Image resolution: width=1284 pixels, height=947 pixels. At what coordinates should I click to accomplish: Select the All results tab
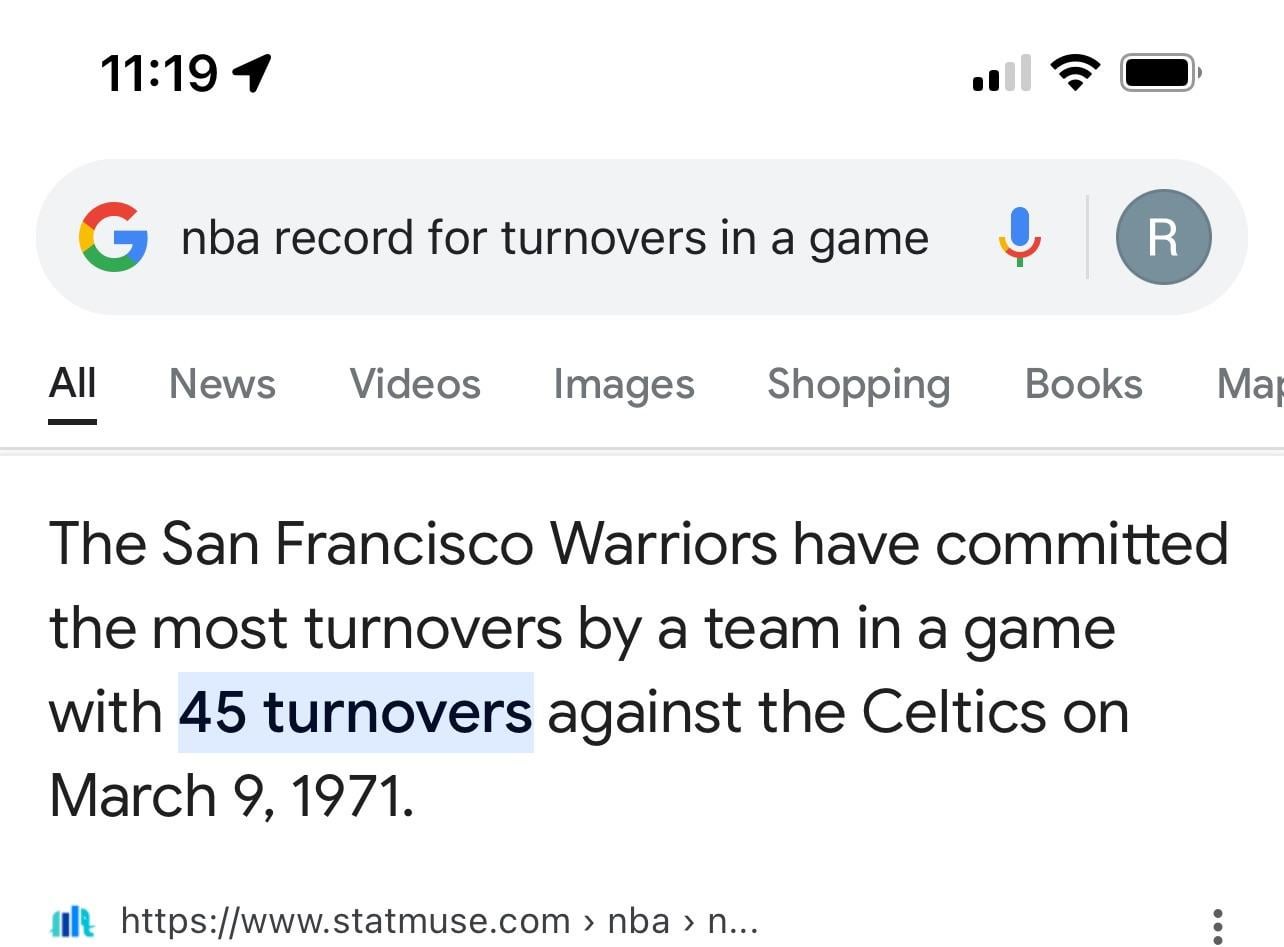point(72,384)
